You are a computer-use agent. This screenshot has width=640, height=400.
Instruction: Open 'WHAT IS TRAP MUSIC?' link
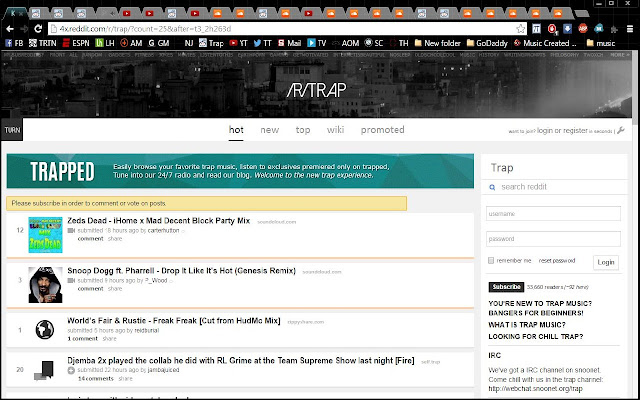tap(527, 325)
